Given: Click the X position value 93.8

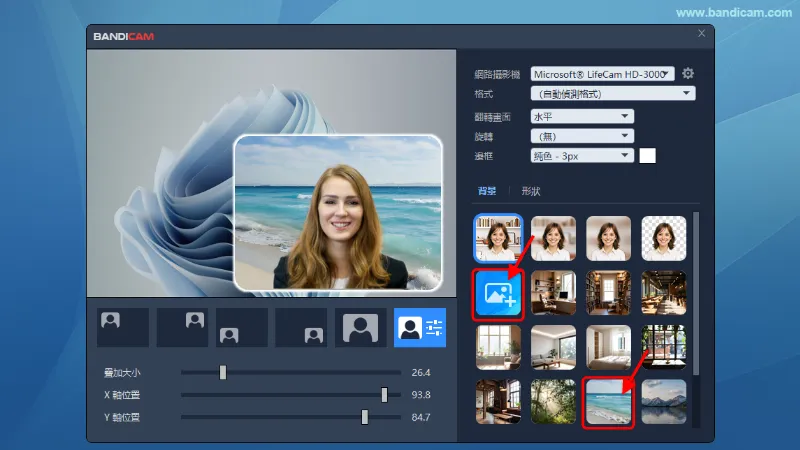Looking at the screenshot, I should click(421, 394).
